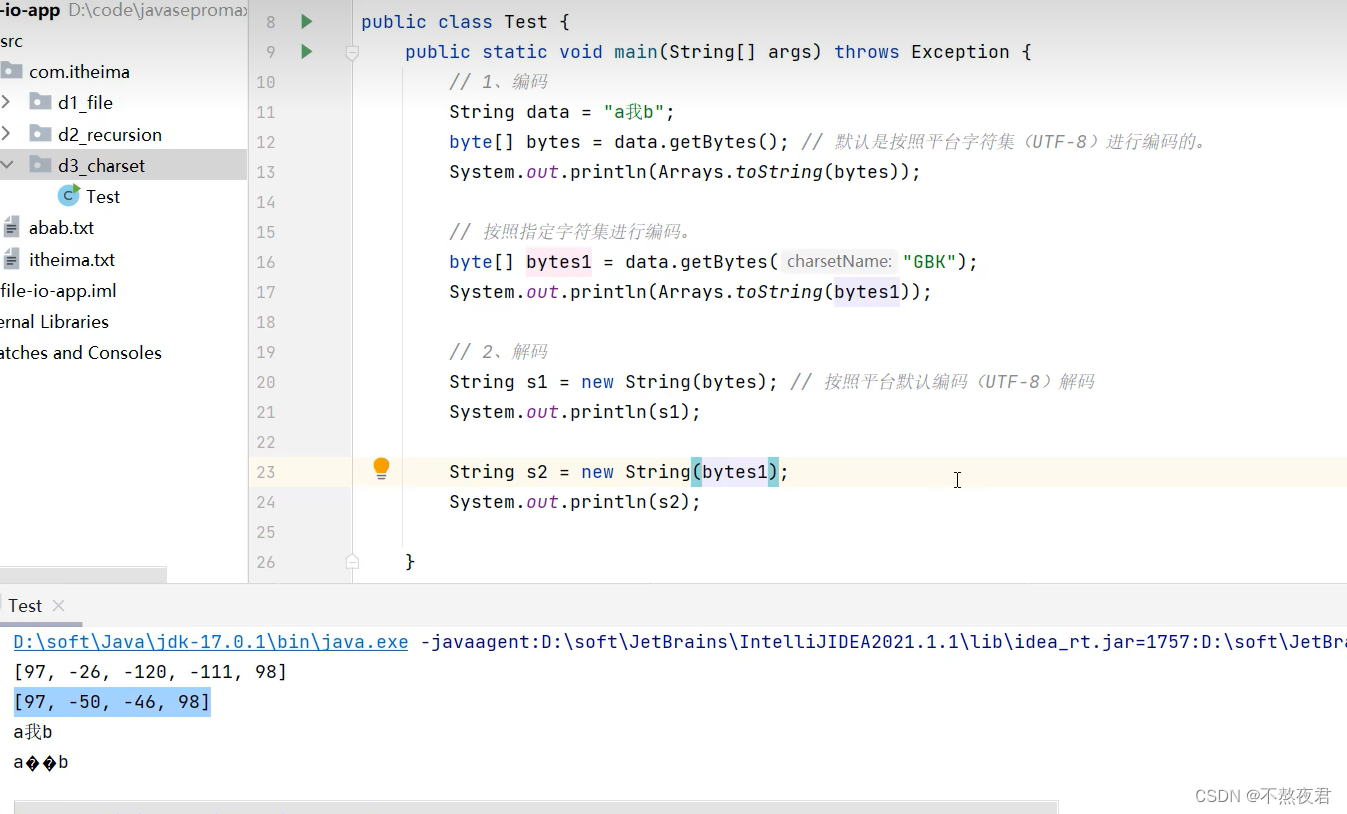
Task: Click the src folder icon in project panel
Action: point(10,41)
